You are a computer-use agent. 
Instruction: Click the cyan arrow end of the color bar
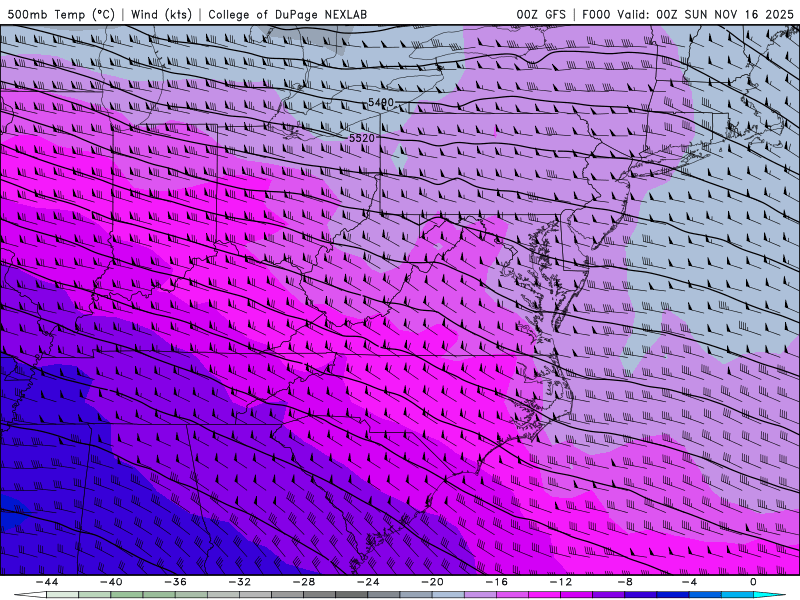click(x=769, y=595)
